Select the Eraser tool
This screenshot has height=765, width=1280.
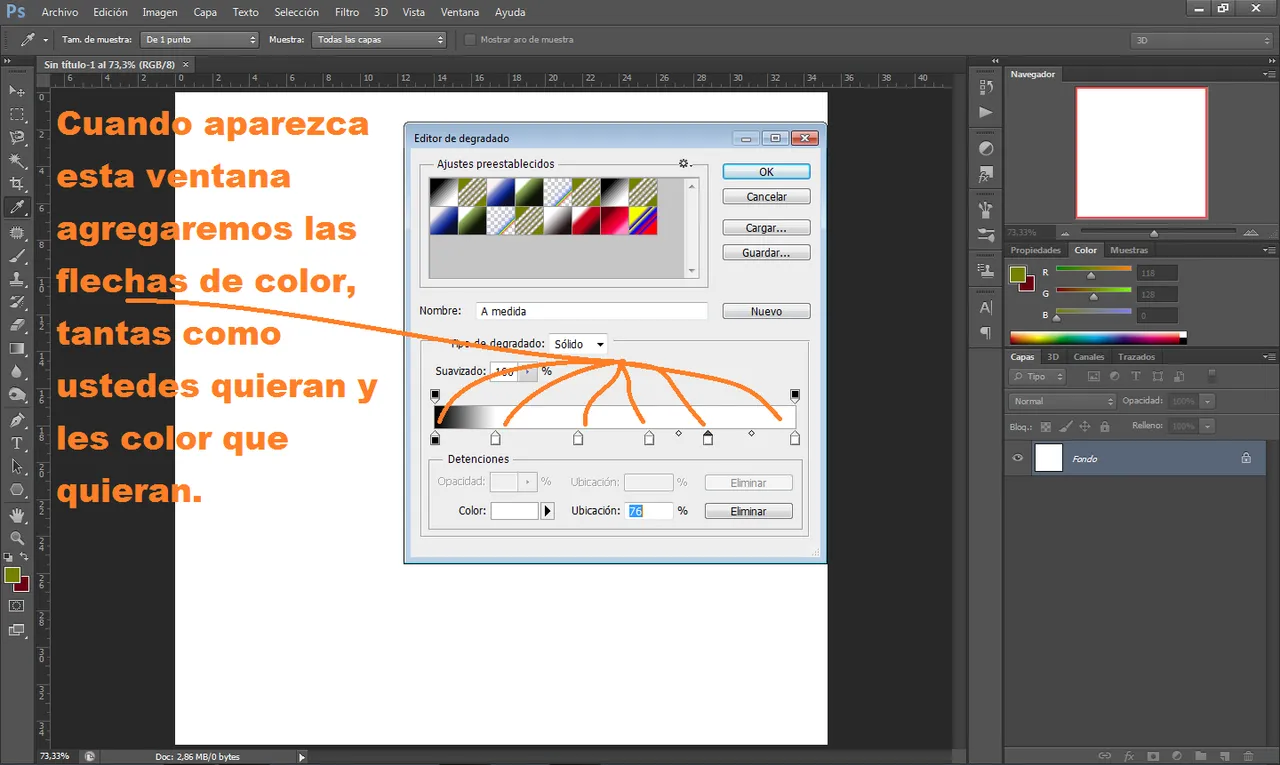click(17, 326)
